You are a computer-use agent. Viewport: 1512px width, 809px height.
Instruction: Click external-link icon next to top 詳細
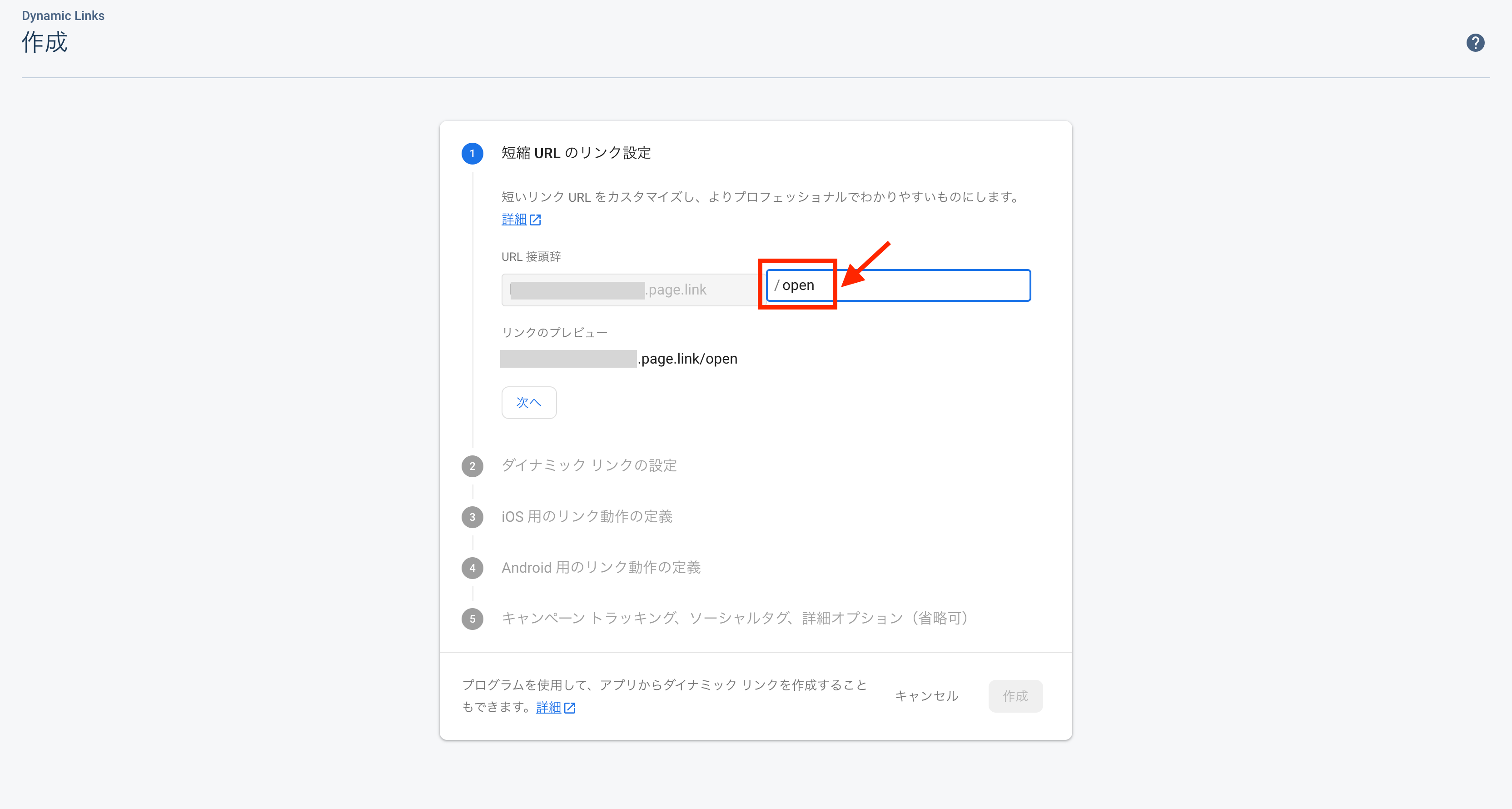[535, 220]
